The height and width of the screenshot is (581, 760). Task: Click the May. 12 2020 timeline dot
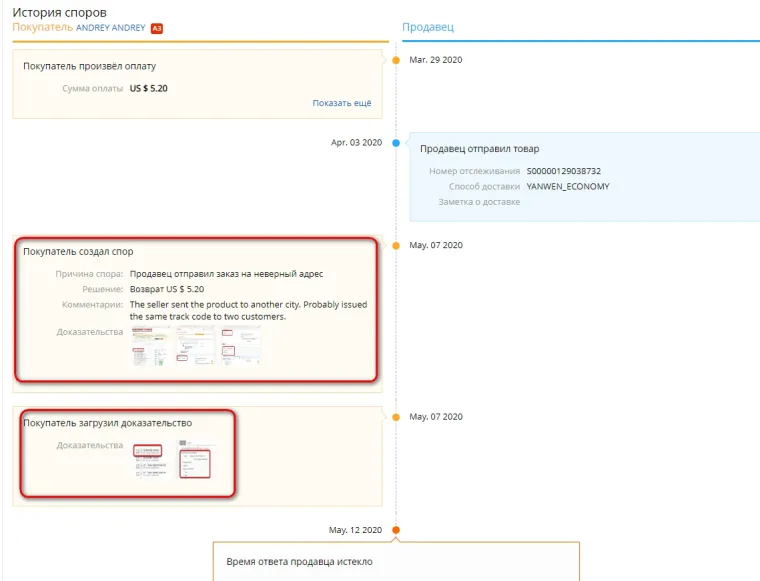point(396,530)
